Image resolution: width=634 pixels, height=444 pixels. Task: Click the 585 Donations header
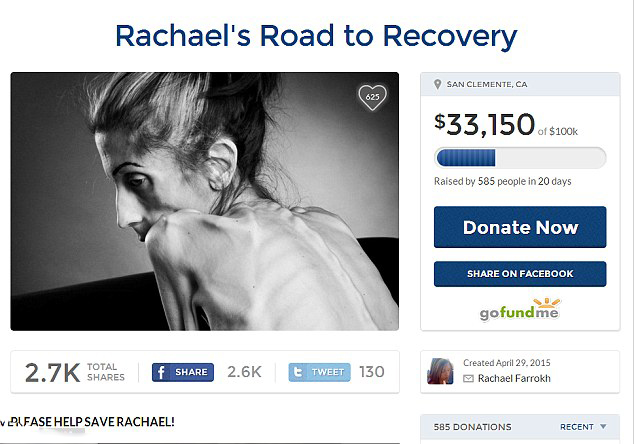(472, 427)
